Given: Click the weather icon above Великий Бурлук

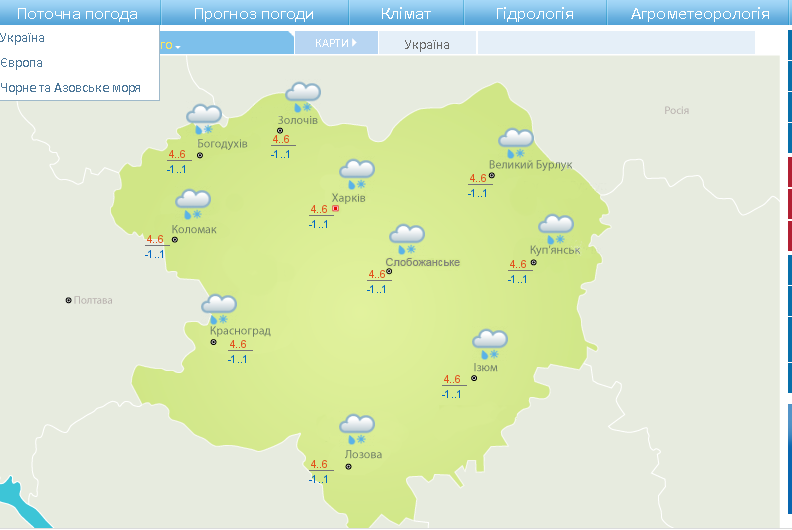Looking at the screenshot, I should tap(516, 143).
